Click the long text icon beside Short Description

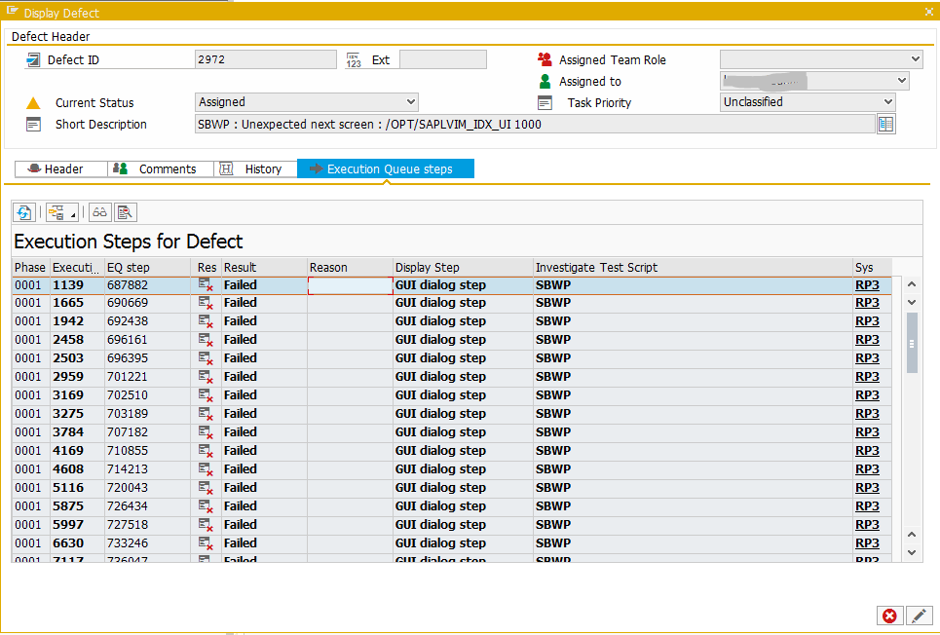[885, 124]
